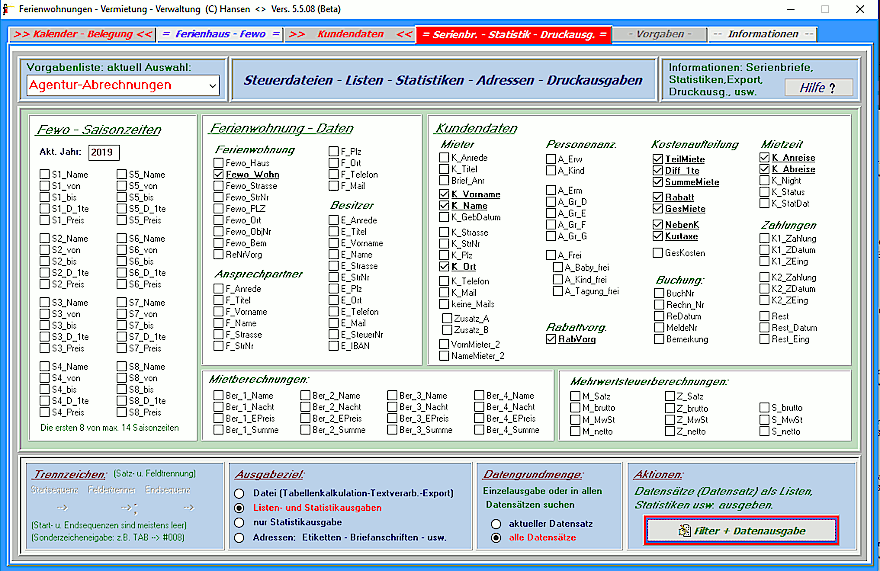Uncheck the Fewo_Wohn checkbox
This screenshot has height=571, width=880.
coord(219,174)
